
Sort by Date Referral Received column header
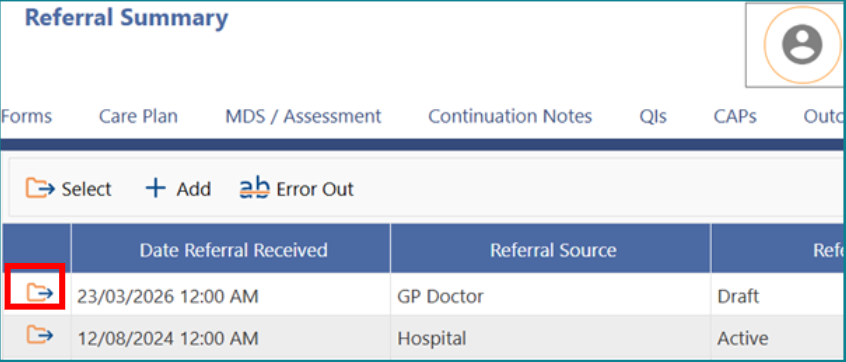233,250
